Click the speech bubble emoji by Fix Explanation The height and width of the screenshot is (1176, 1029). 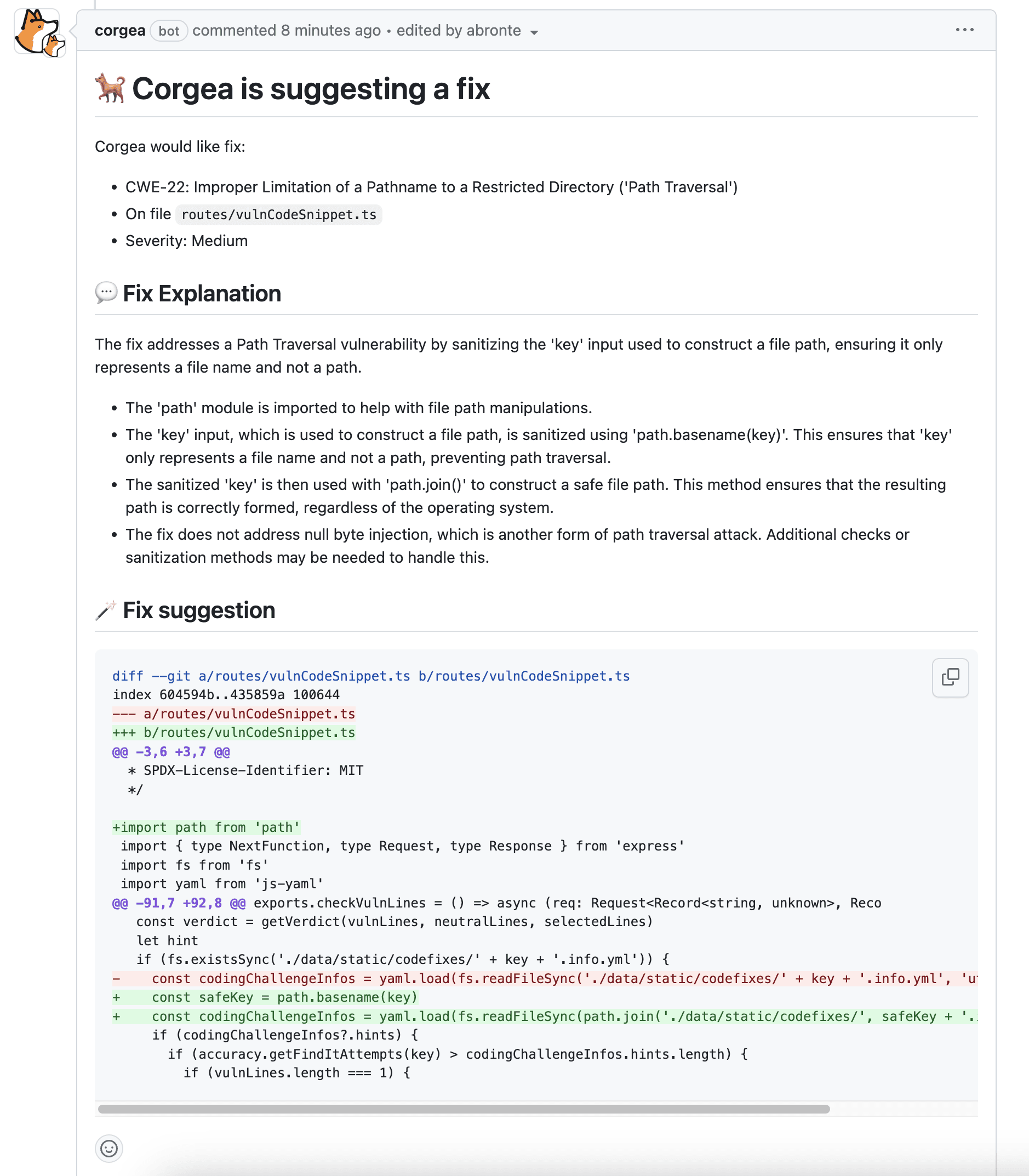pos(106,293)
